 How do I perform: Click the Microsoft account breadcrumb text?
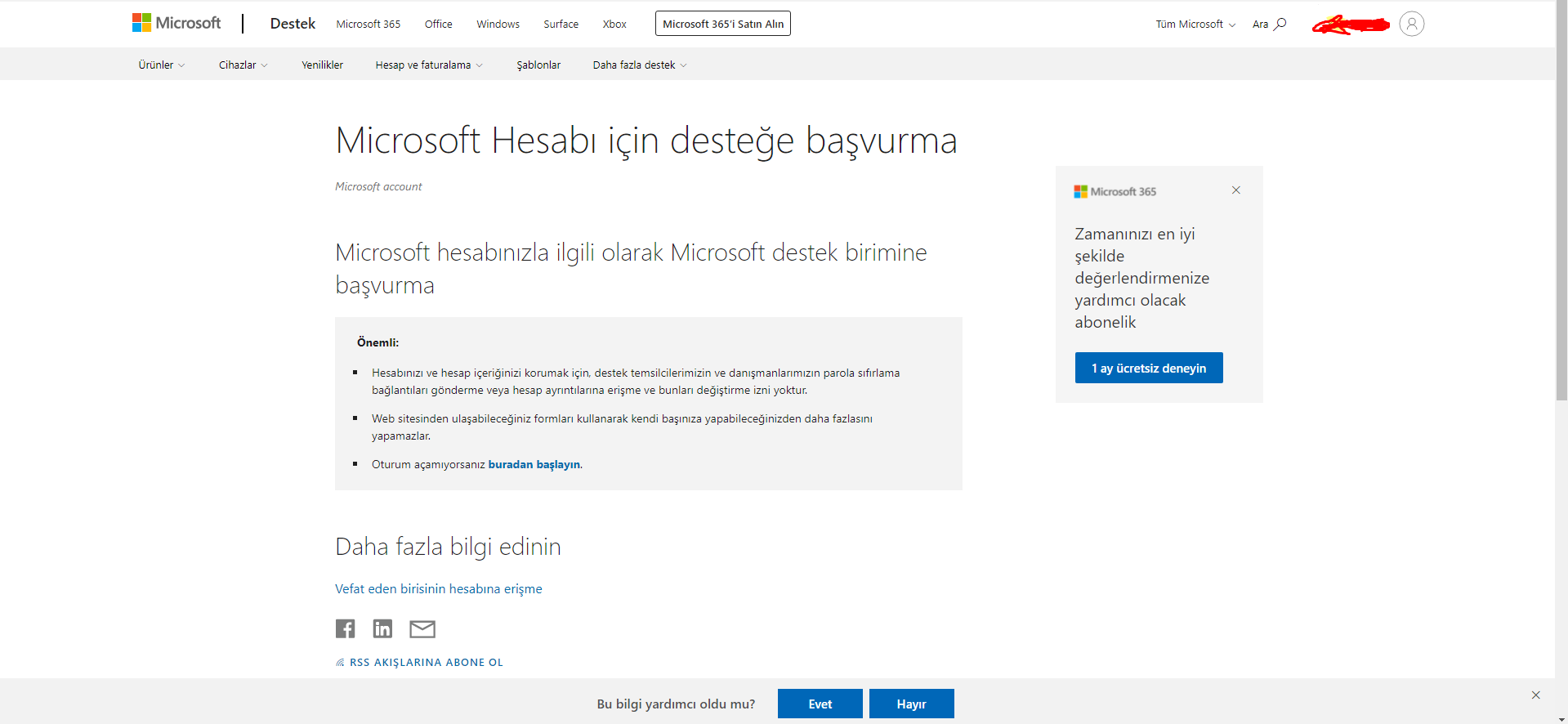378,186
